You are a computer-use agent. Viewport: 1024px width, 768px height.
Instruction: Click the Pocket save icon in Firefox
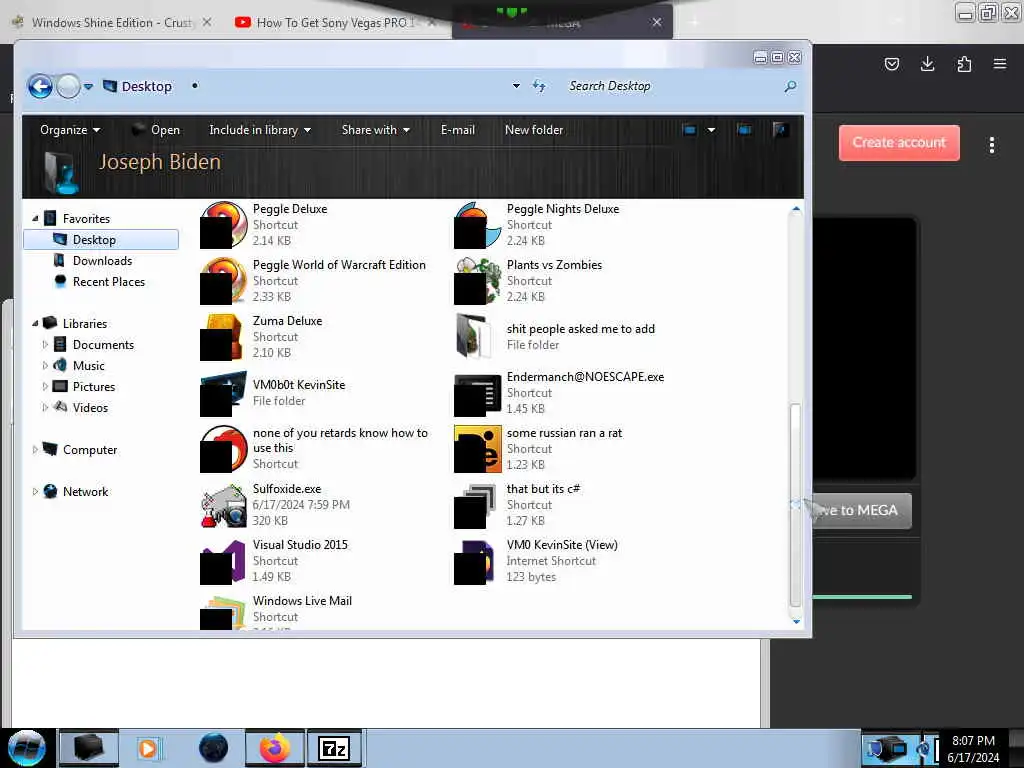[x=891, y=64]
